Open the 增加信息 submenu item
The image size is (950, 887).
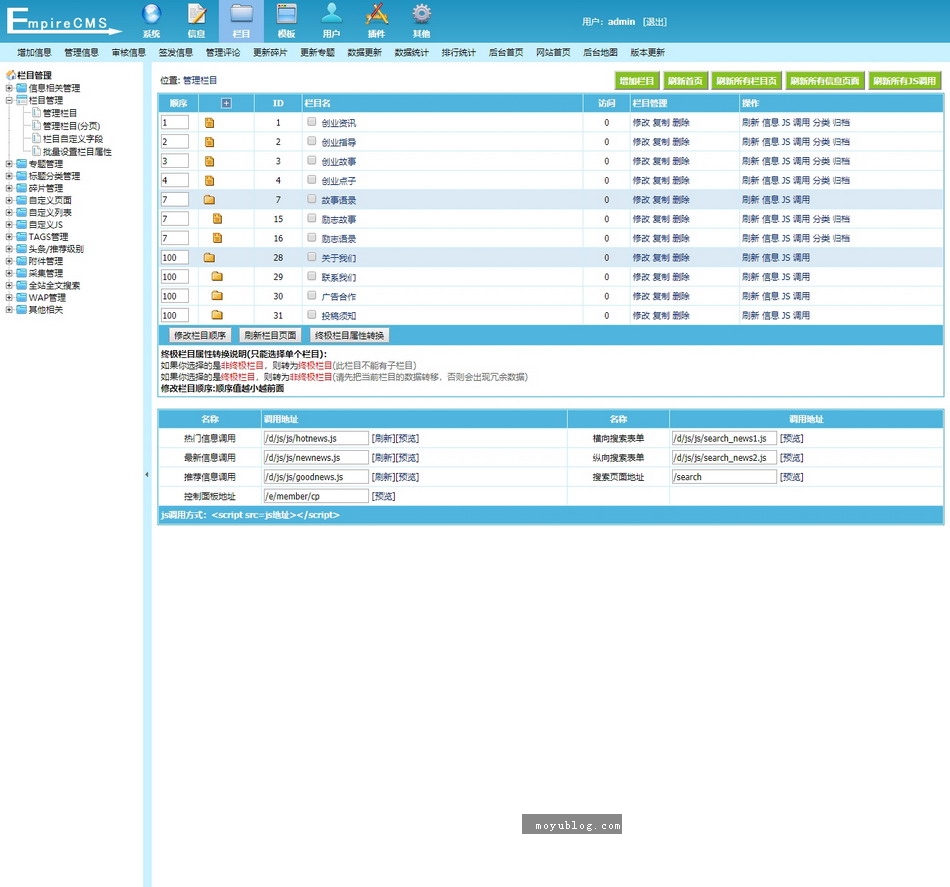pos(35,53)
